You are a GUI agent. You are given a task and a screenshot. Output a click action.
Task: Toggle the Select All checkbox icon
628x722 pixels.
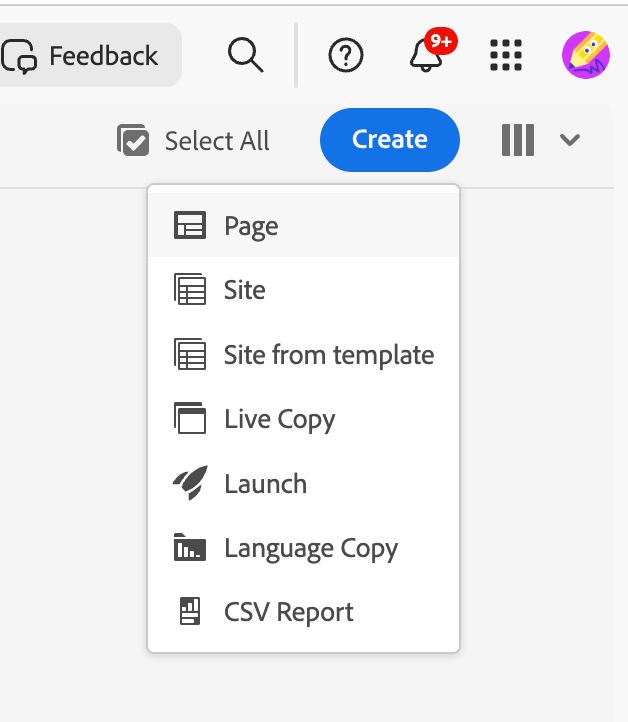[133, 140]
